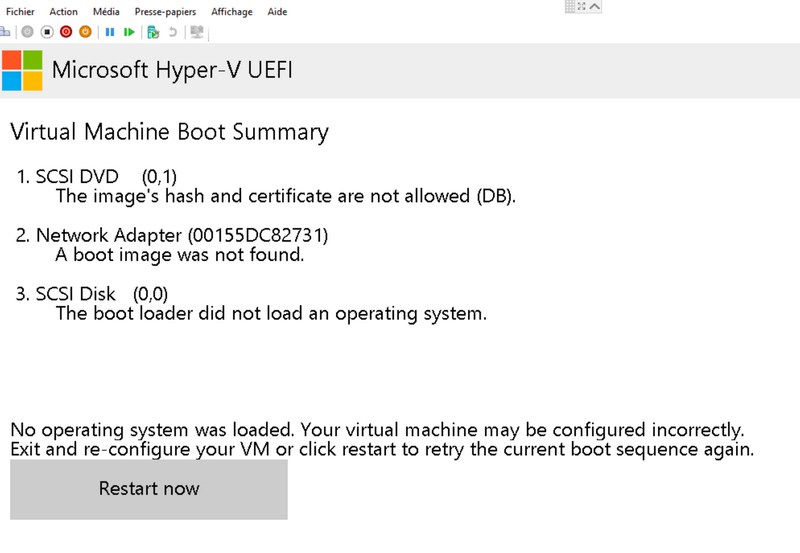Open the Aide menu

coord(277,12)
